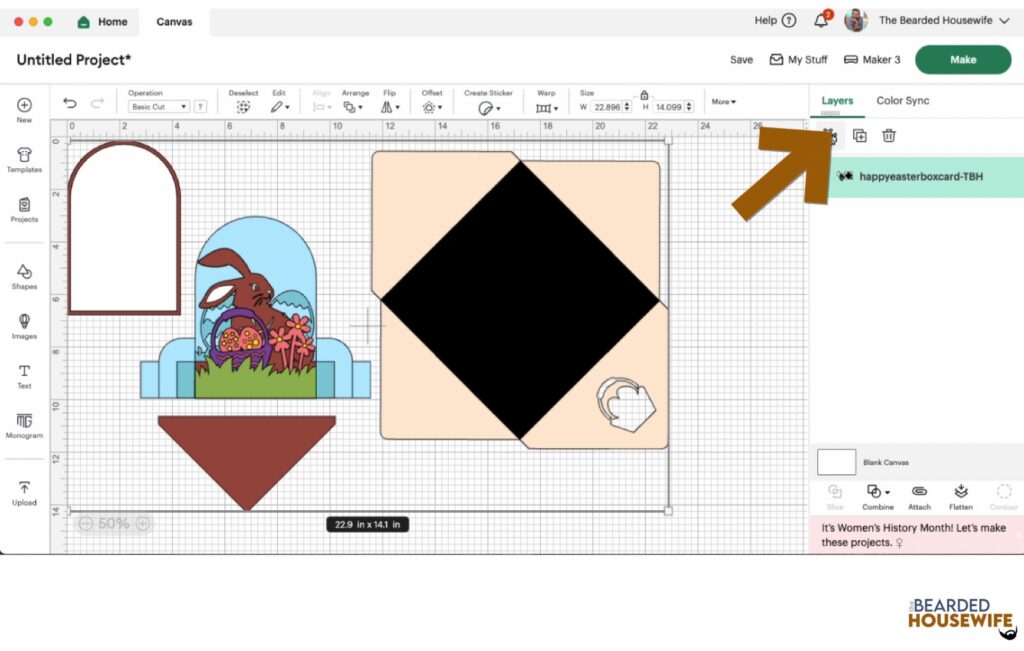The image size is (1024, 651).
Task: Open the New project icon in sidebar
Action: 24,110
